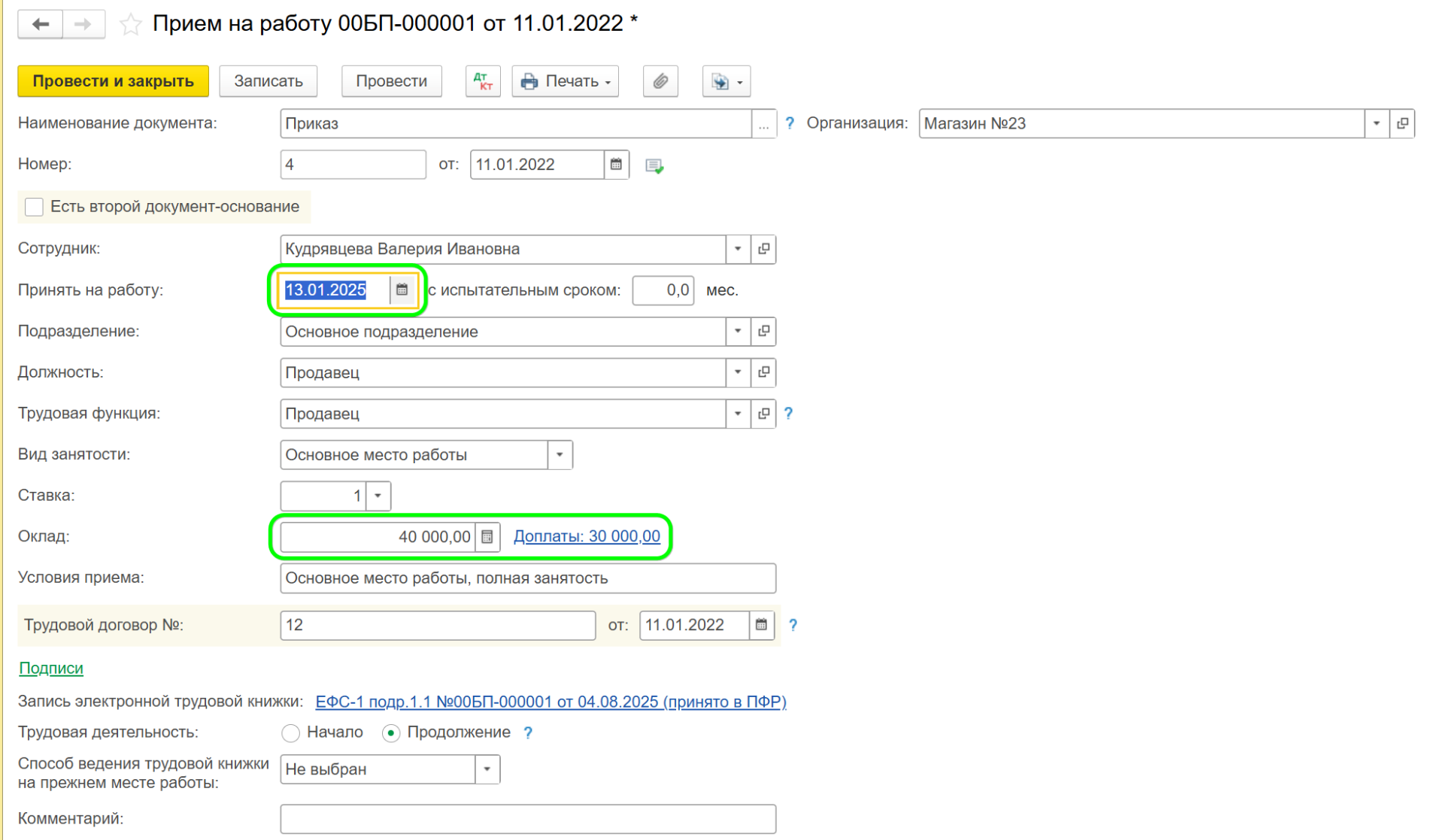Open calendar for the Принять на работу date
1444x840 pixels.
coord(402,290)
